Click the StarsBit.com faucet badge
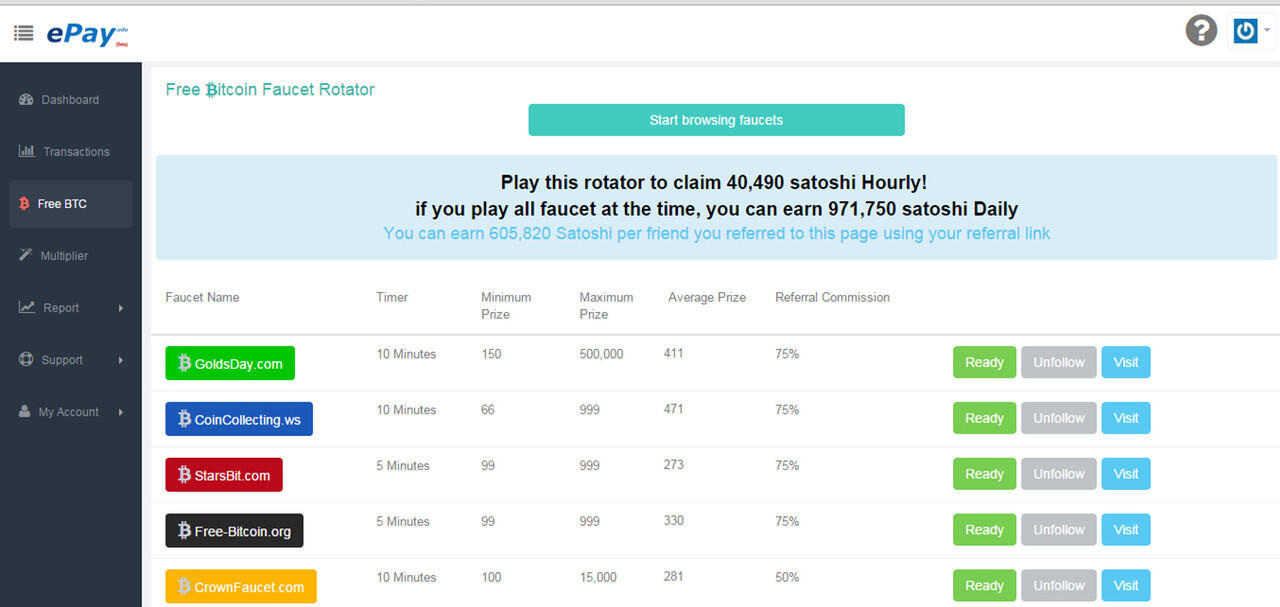Image resolution: width=1280 pixels, height=607 pixels. tap(224, 475)
